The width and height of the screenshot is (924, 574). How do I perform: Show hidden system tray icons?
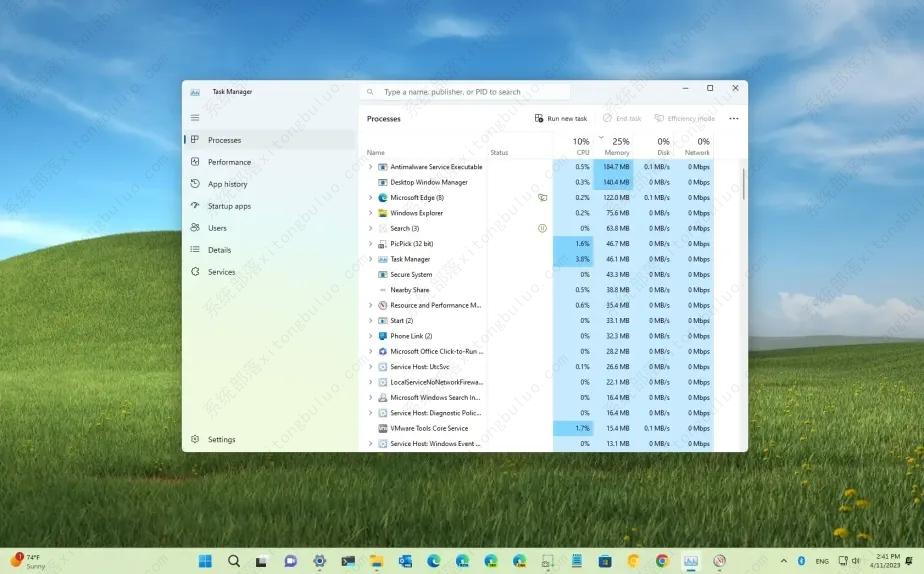click(784, 560)
